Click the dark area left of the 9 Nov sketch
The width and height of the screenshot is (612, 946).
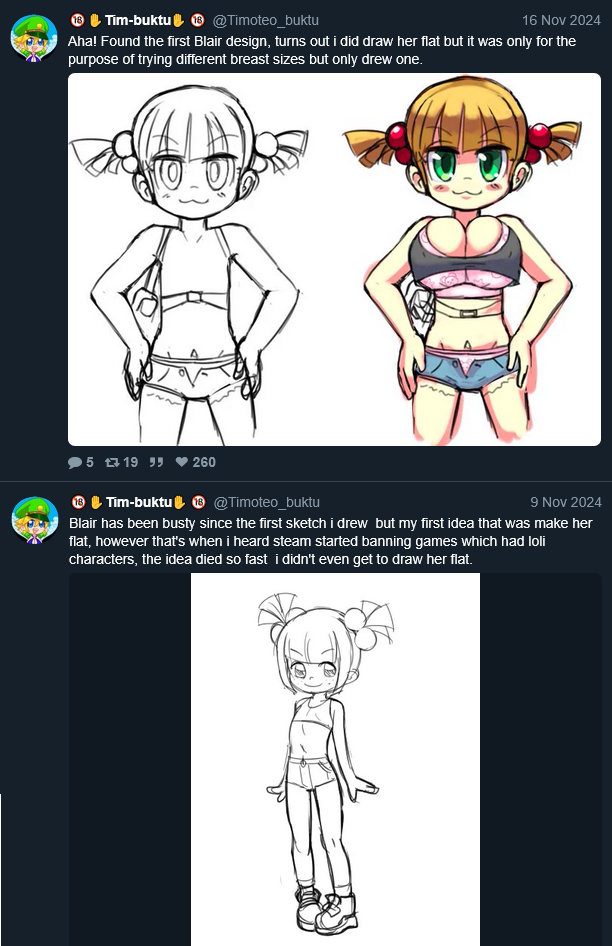[x=130, y=760]
